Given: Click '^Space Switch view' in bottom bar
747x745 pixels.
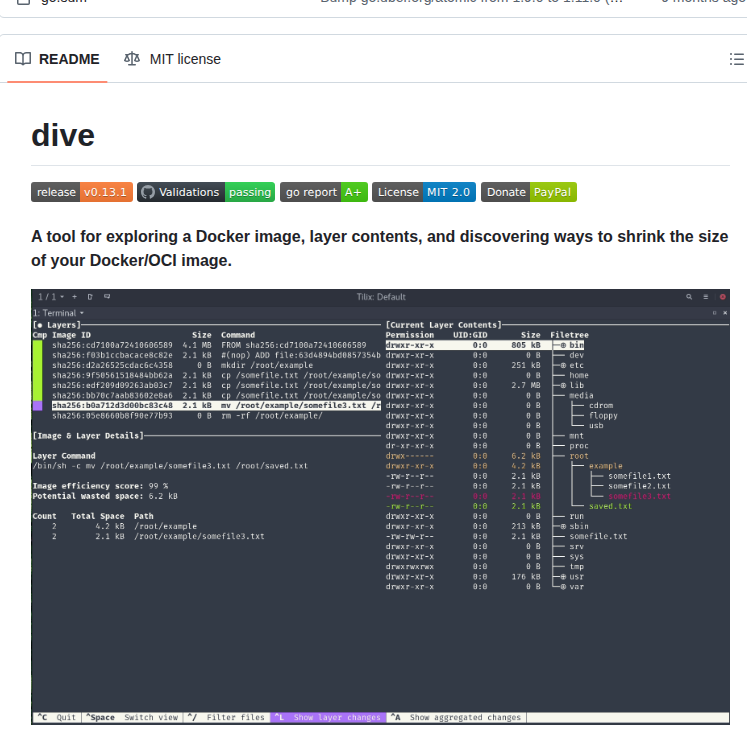Looking at the screenshot, I should [x=132, y=717].
